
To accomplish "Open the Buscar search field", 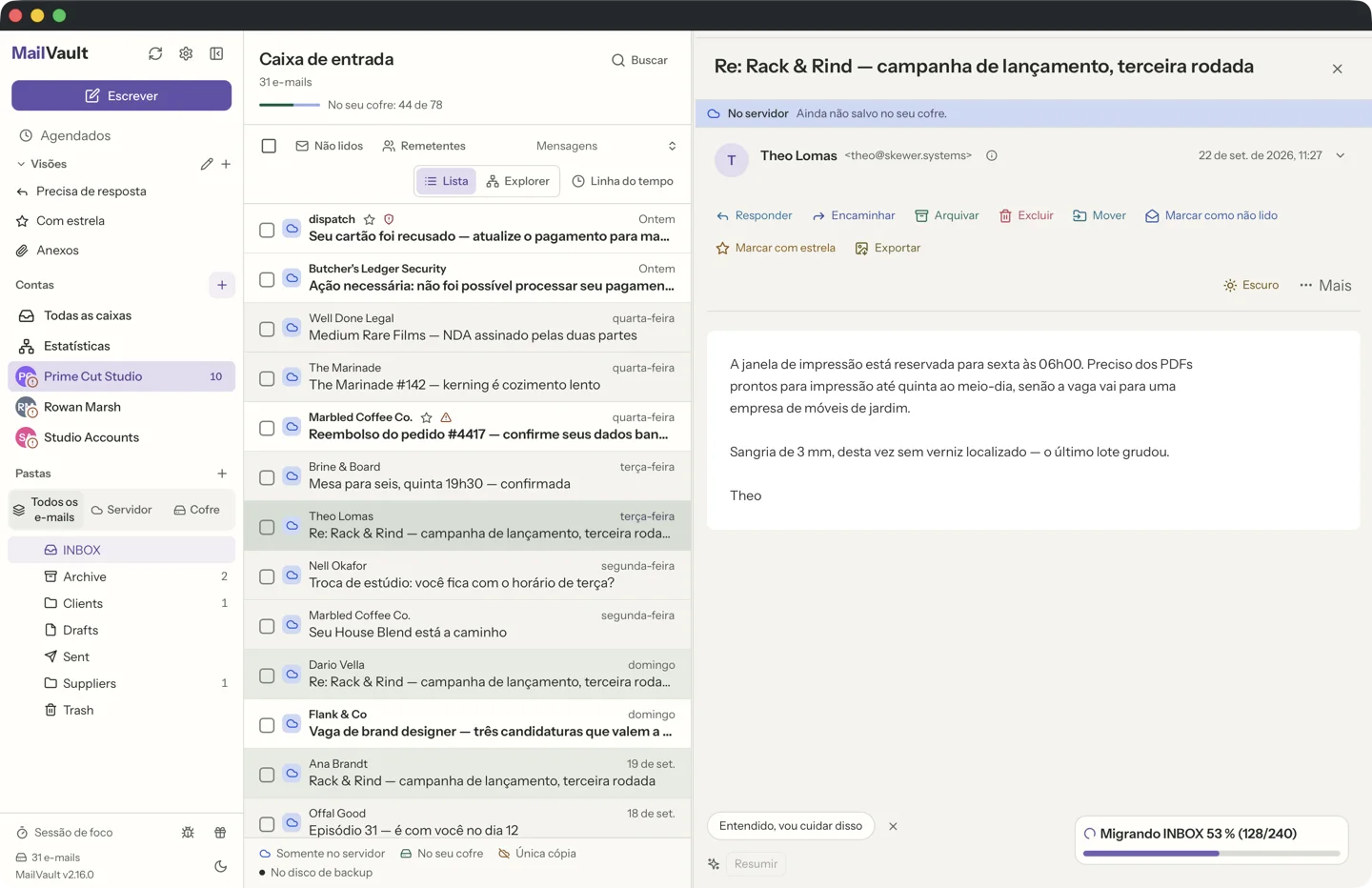I will 639,60.
